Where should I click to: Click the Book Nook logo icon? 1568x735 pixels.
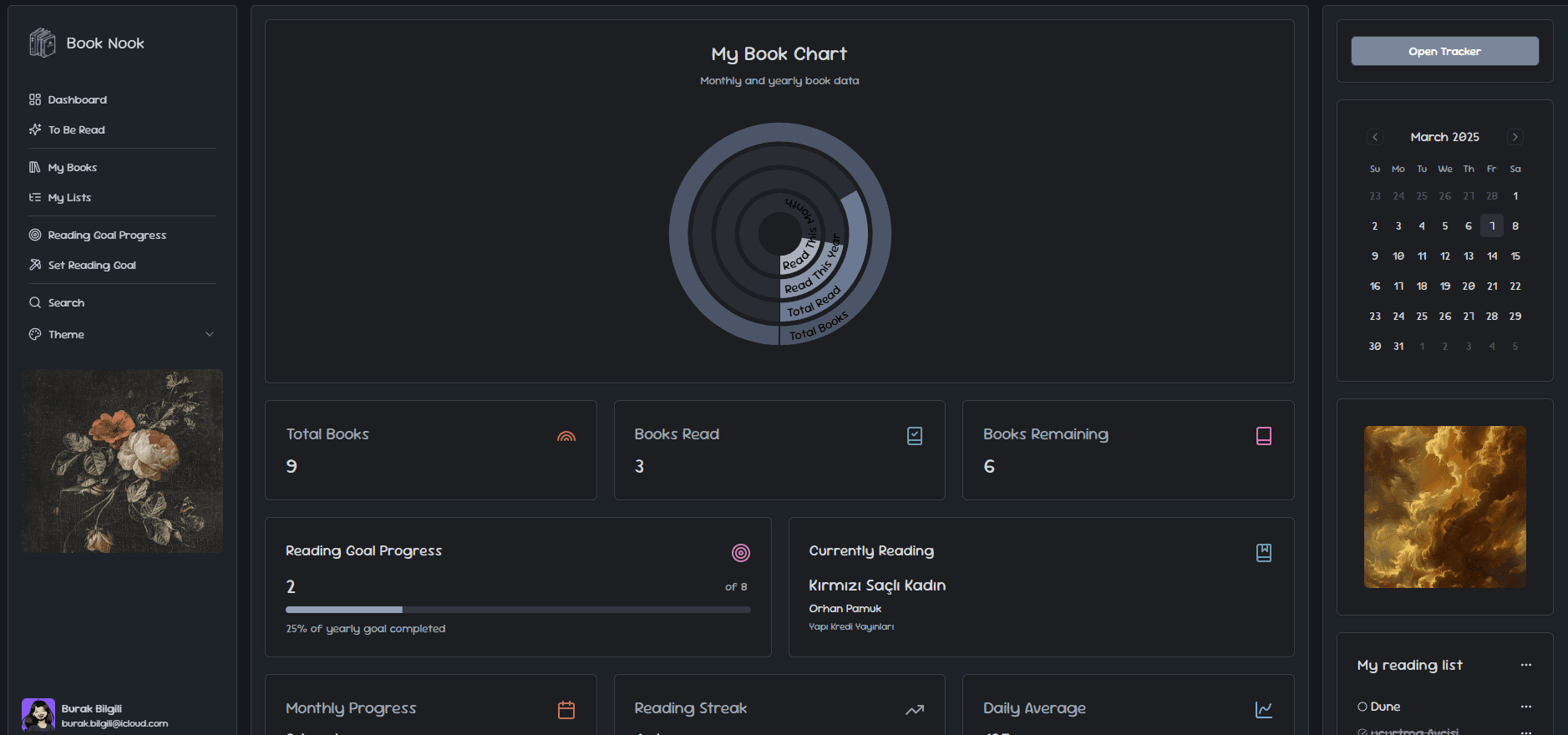[42, 43]
